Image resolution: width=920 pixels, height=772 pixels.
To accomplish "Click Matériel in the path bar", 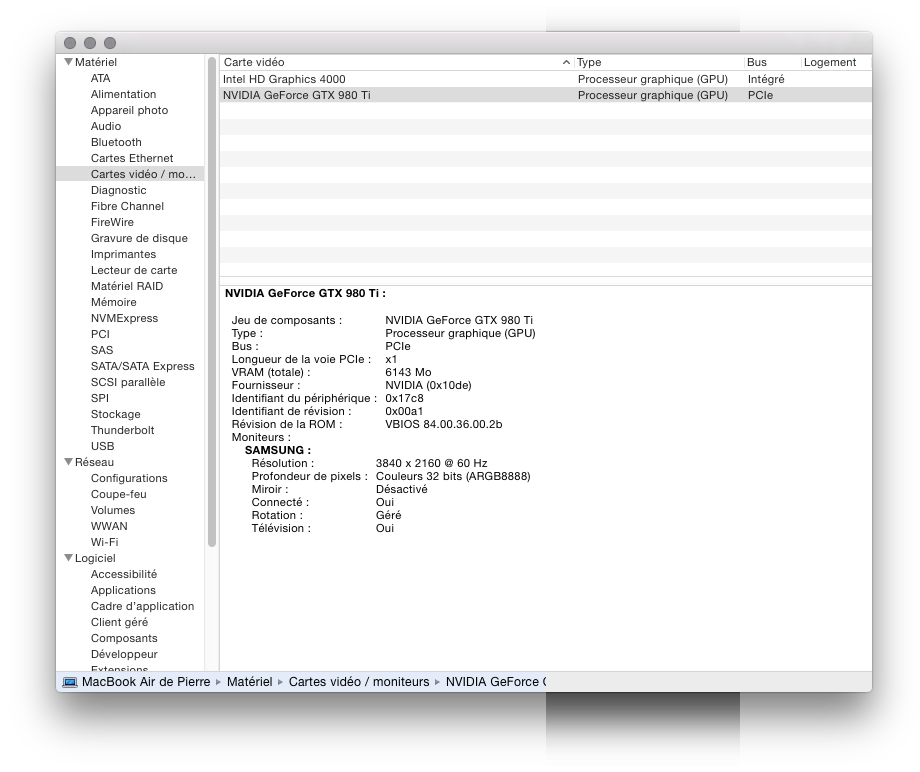I will click(249, 682).
